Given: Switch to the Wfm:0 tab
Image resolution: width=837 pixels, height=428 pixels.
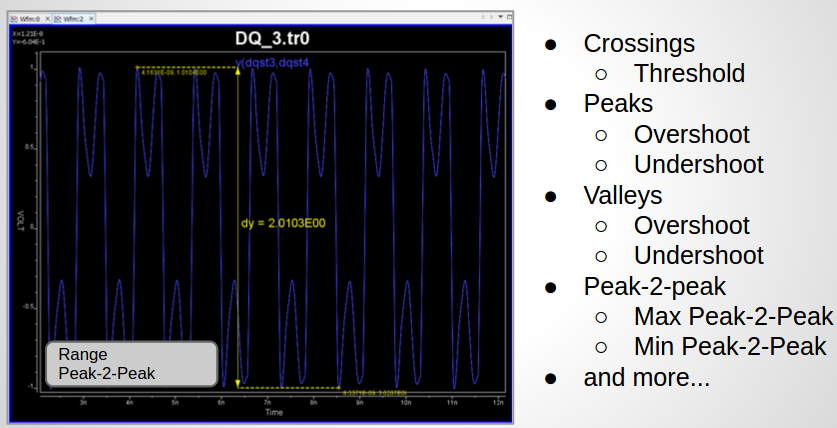Looking at the screenshot, I should point(29,19).
